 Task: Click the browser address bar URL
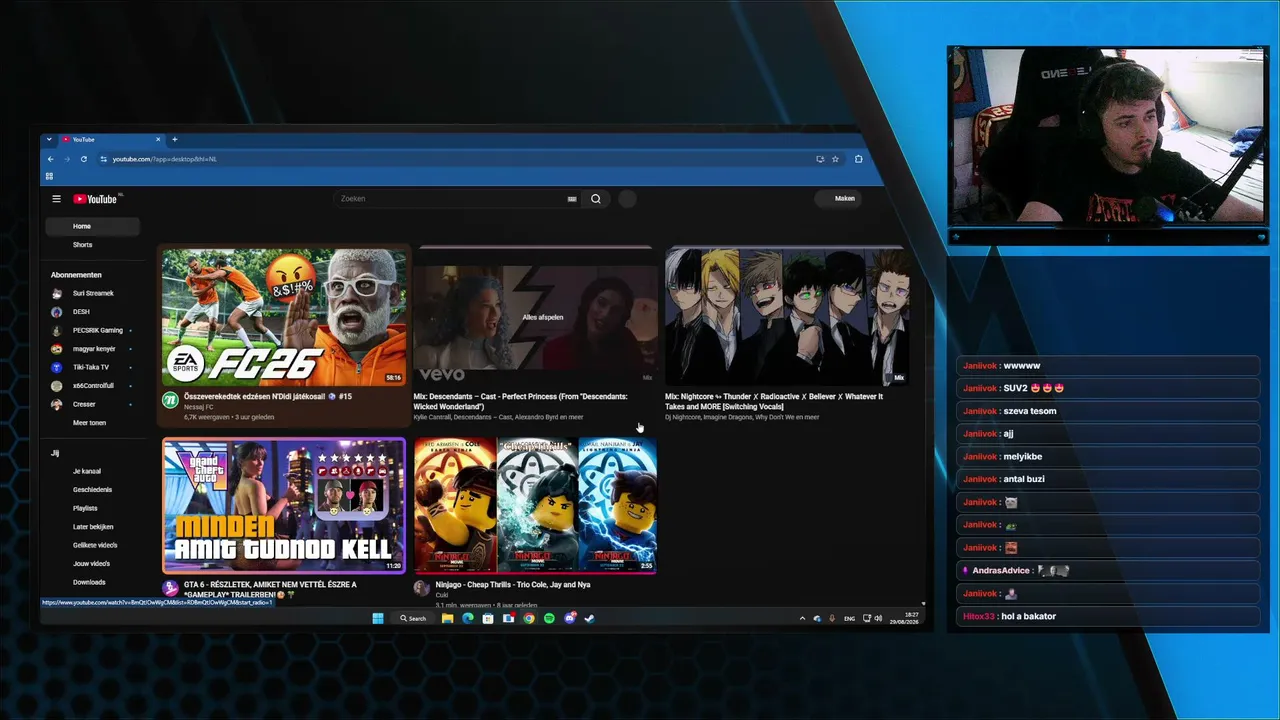164,159
